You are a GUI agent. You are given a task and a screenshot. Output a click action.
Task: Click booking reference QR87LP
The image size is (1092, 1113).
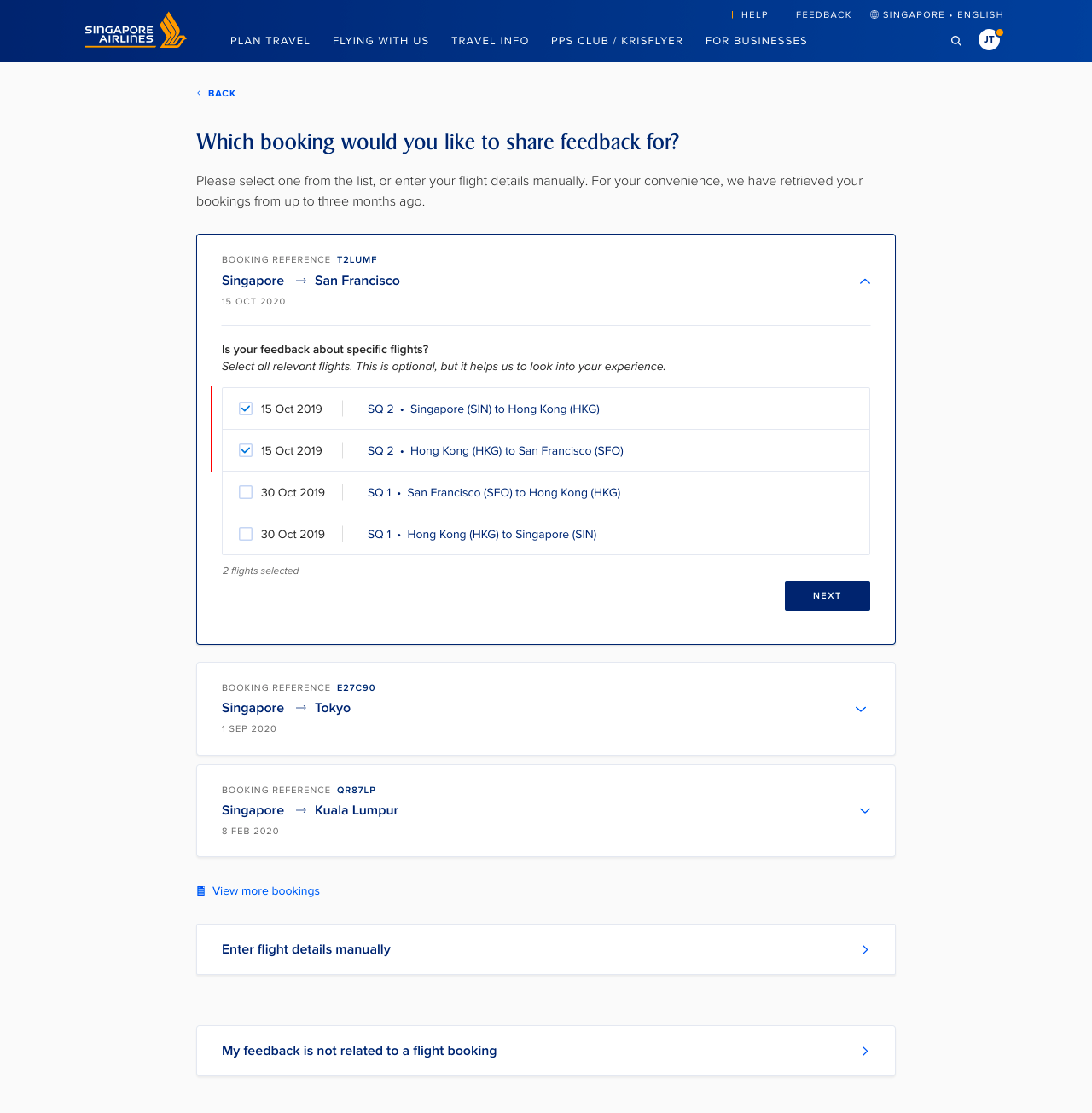(x=357, y=790)
